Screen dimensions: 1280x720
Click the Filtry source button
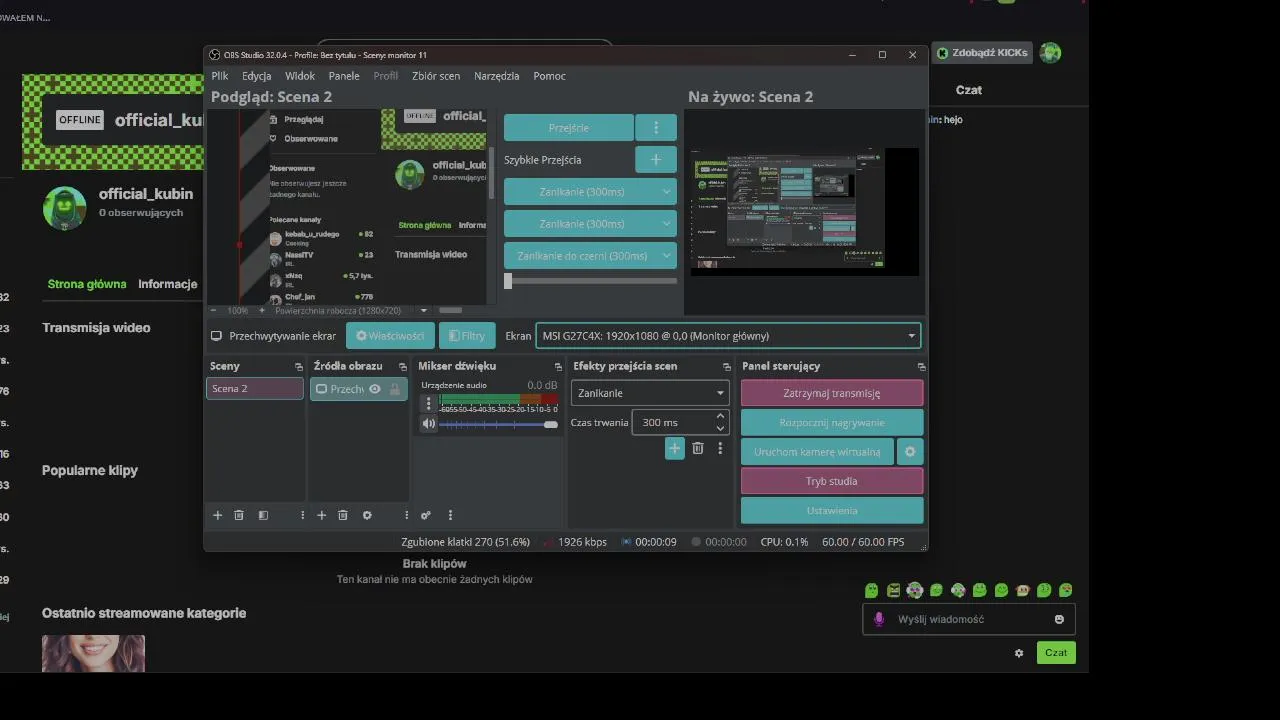coord(466,336)
